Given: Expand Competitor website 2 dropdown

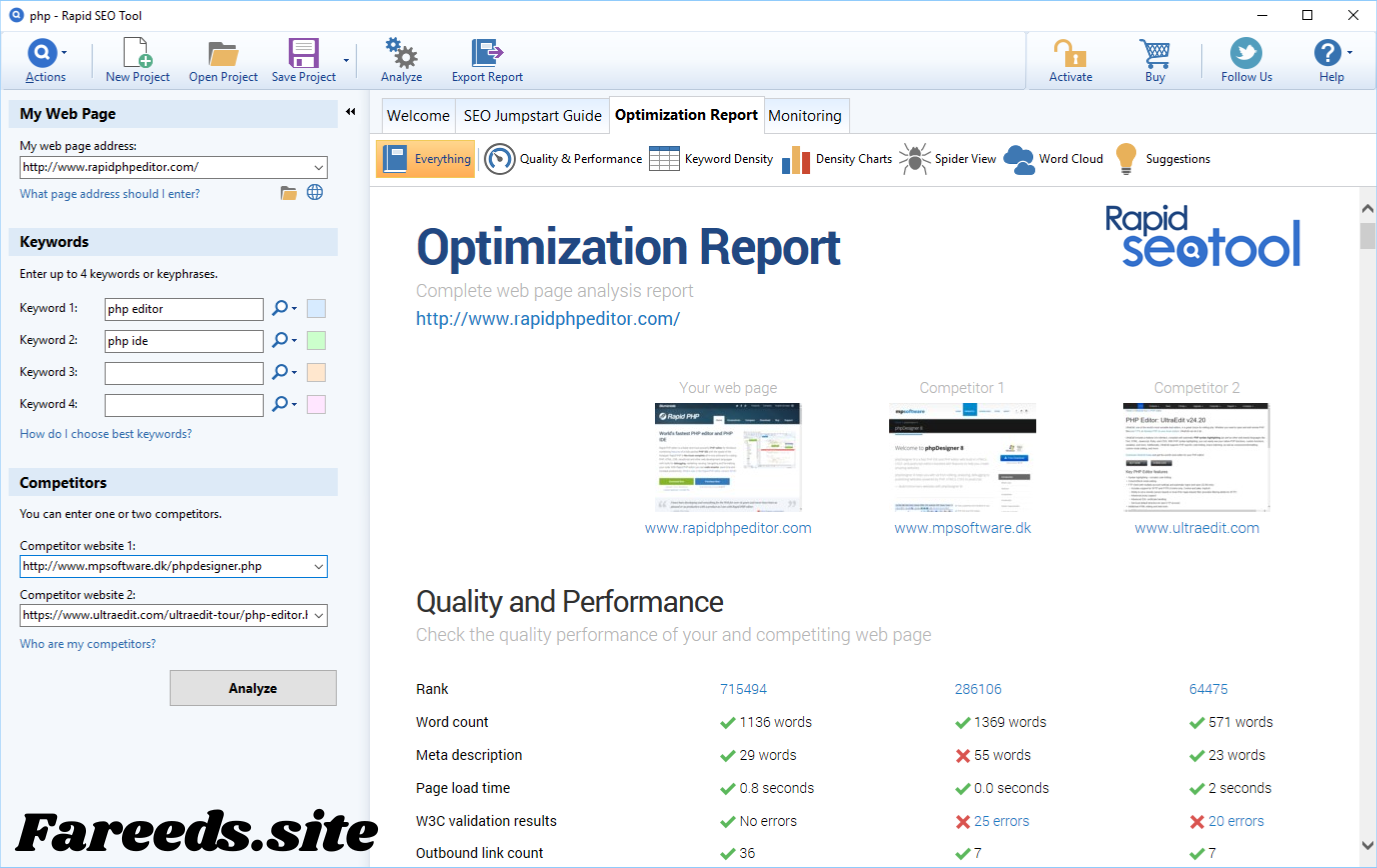Looking at the screenshot, I should (x=318, y=616).
